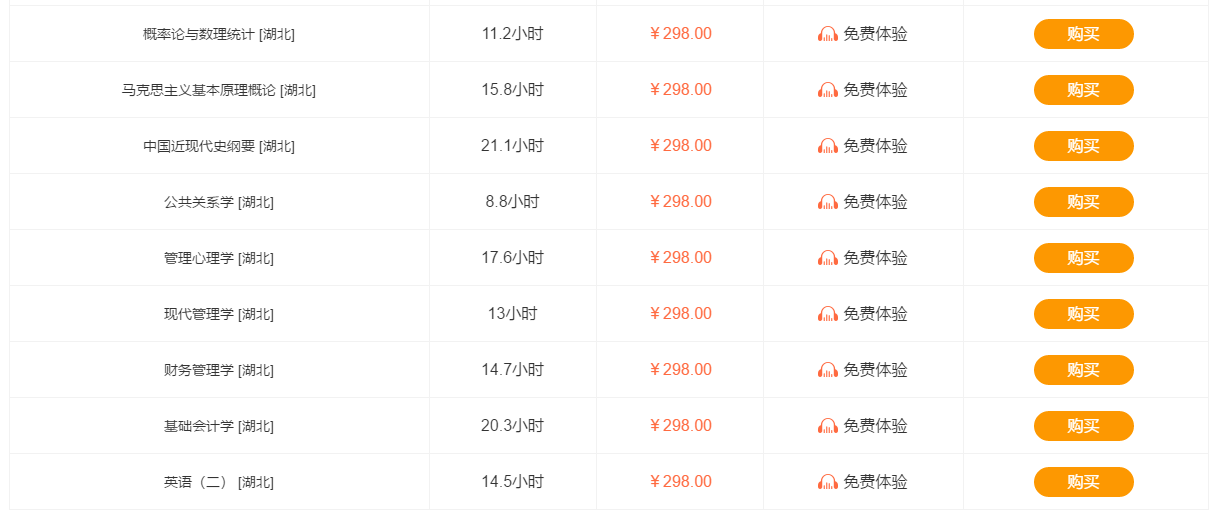Viewport: 1217px width, 532px height.
Task: Click headphone icon for 英语（二） row
Action: point(828,482)
